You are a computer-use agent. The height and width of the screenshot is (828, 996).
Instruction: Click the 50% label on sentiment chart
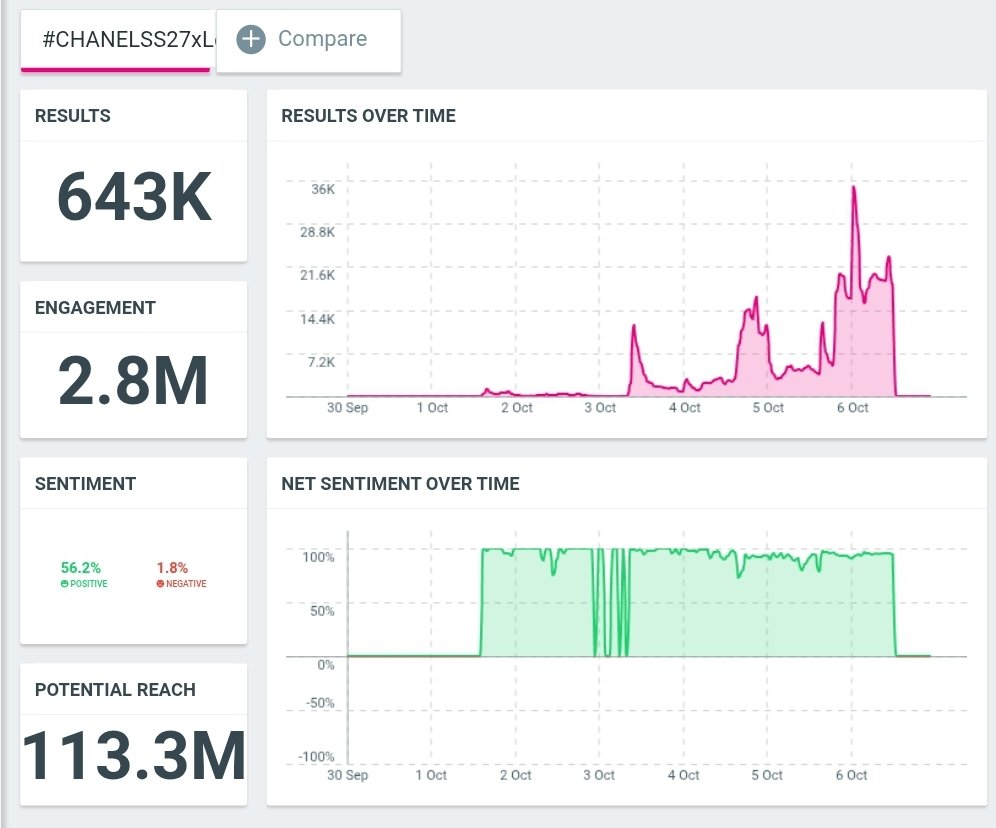click(322, 611)
